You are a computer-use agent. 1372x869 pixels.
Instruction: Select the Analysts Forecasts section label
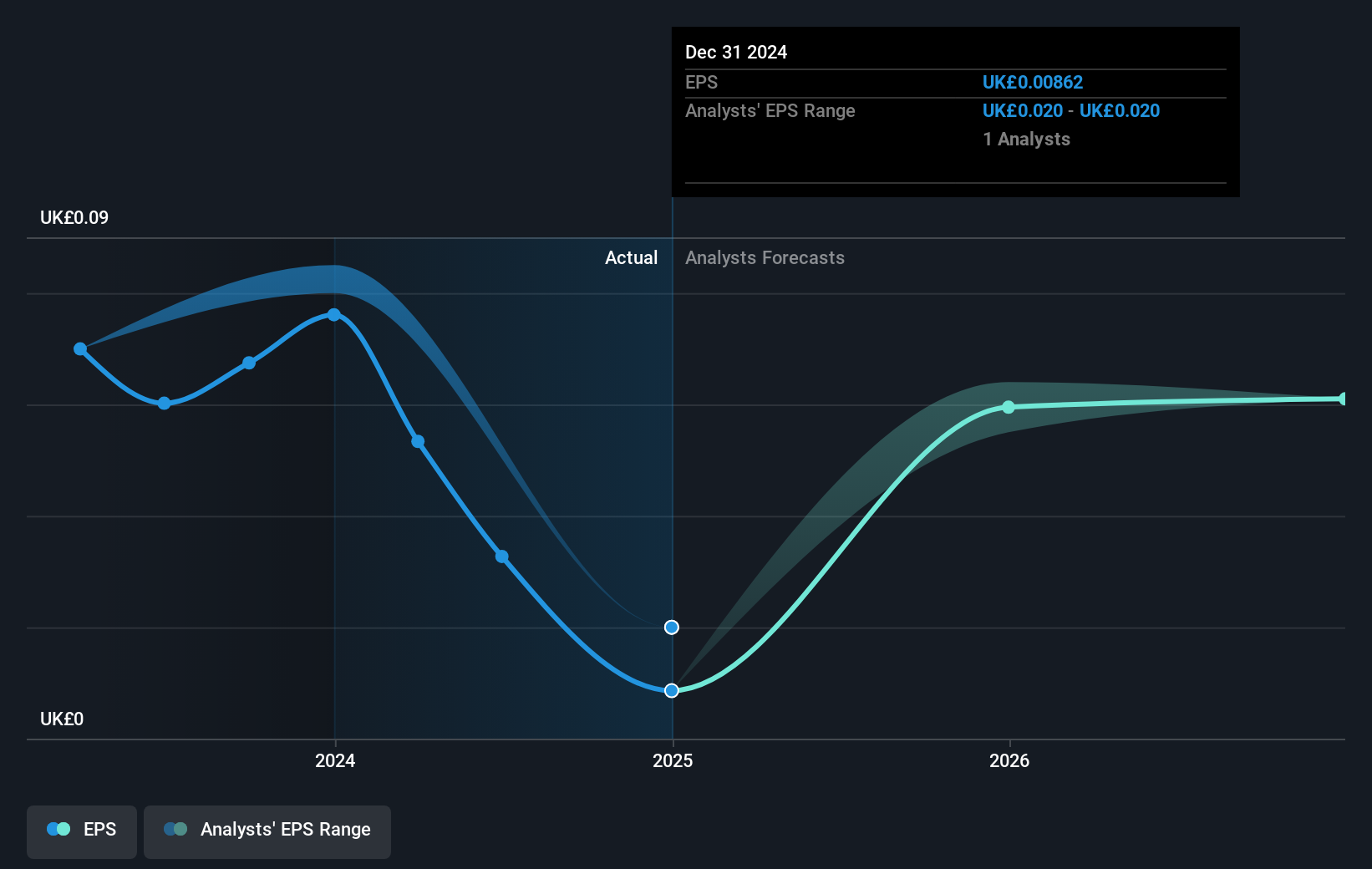765,257
